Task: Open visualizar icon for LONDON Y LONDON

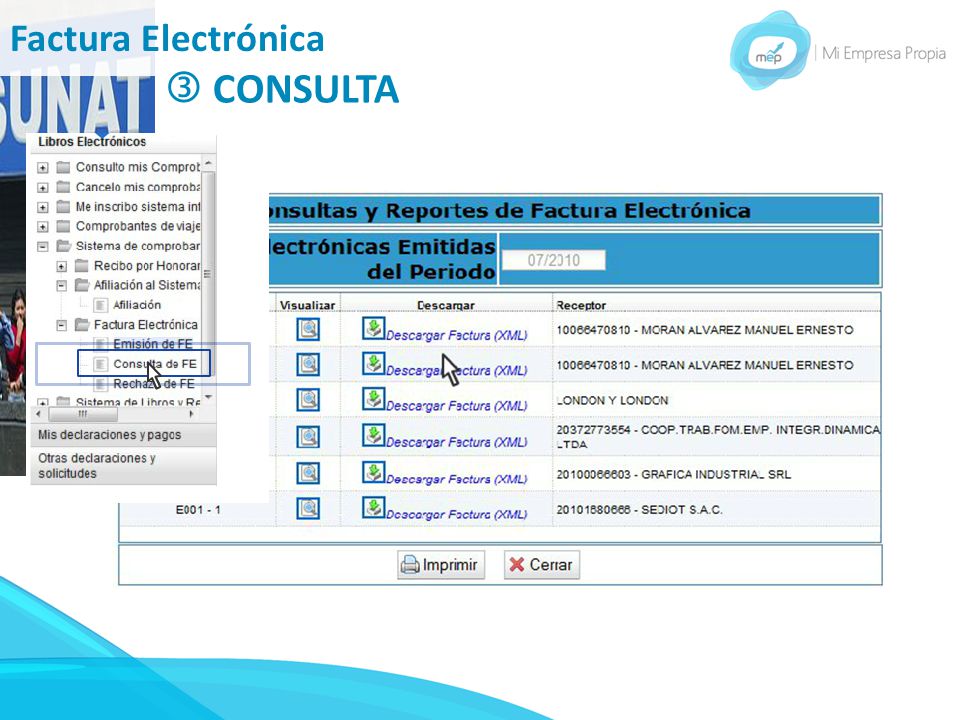Action: (x=308, y=400)
